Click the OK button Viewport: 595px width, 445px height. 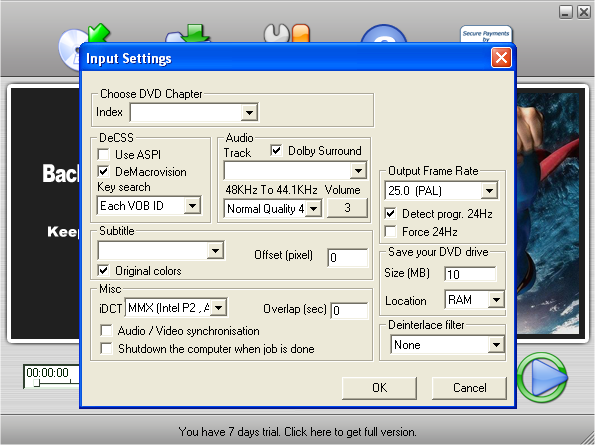click(x=379, y=388)
